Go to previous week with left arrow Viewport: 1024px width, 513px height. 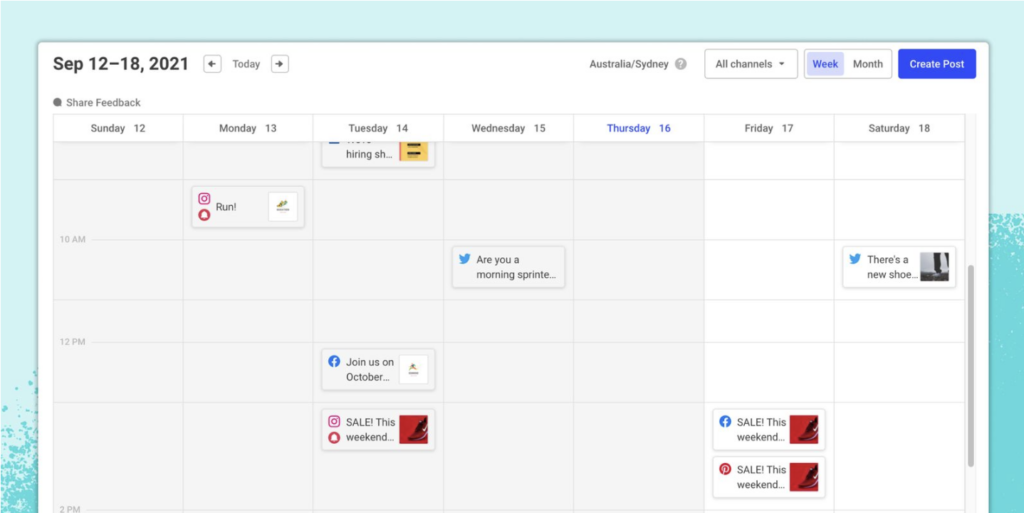(x=212, y=64)
